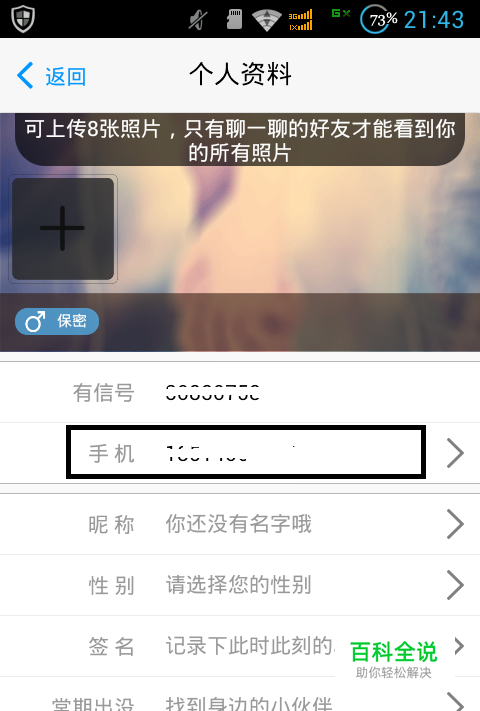Expand the 签名 signature row arrow
The height and width of the screenshot is (711, 480).
coord(459,646)
